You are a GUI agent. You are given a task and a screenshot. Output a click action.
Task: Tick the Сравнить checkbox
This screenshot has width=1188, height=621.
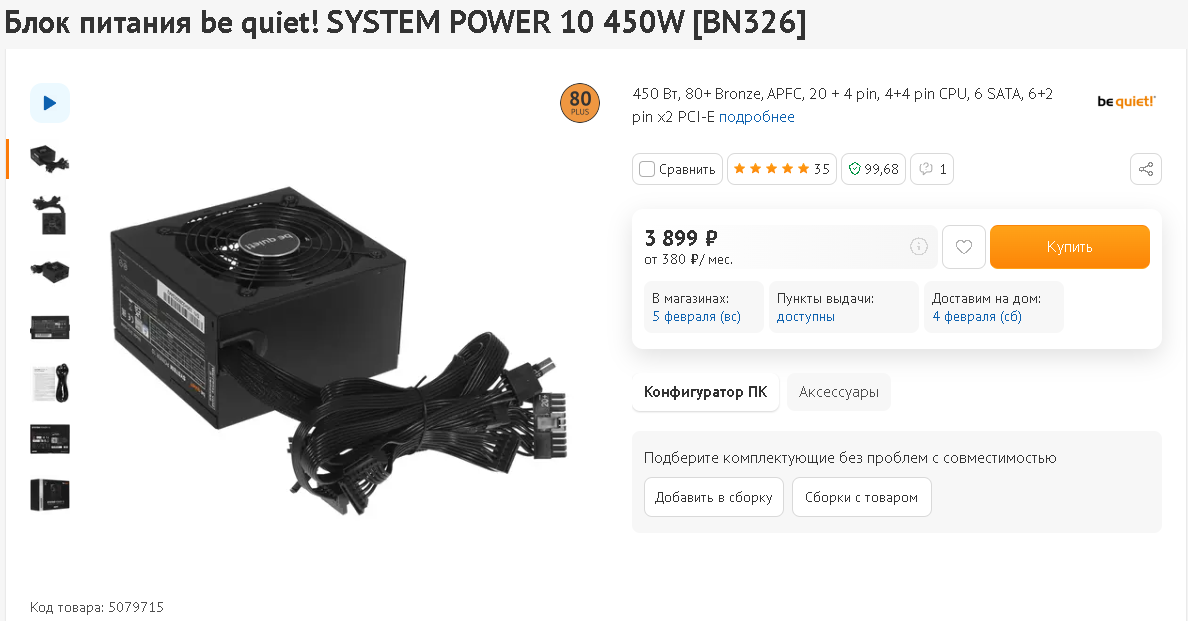(647, 169)
